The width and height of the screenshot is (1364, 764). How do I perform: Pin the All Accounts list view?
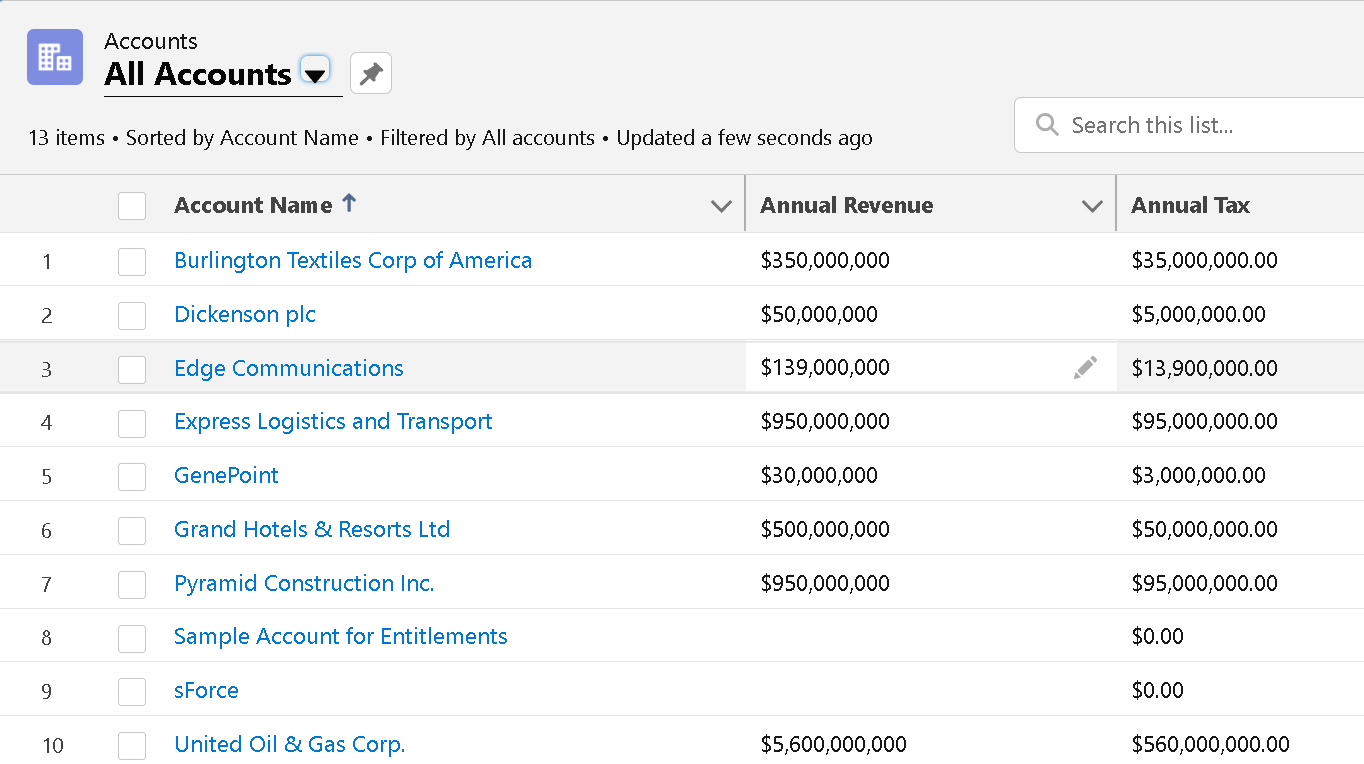tap(370, 73)
